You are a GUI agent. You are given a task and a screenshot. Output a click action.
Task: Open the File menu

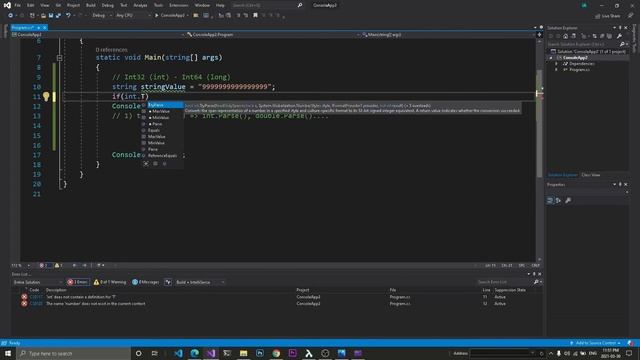tap(18, 5)
